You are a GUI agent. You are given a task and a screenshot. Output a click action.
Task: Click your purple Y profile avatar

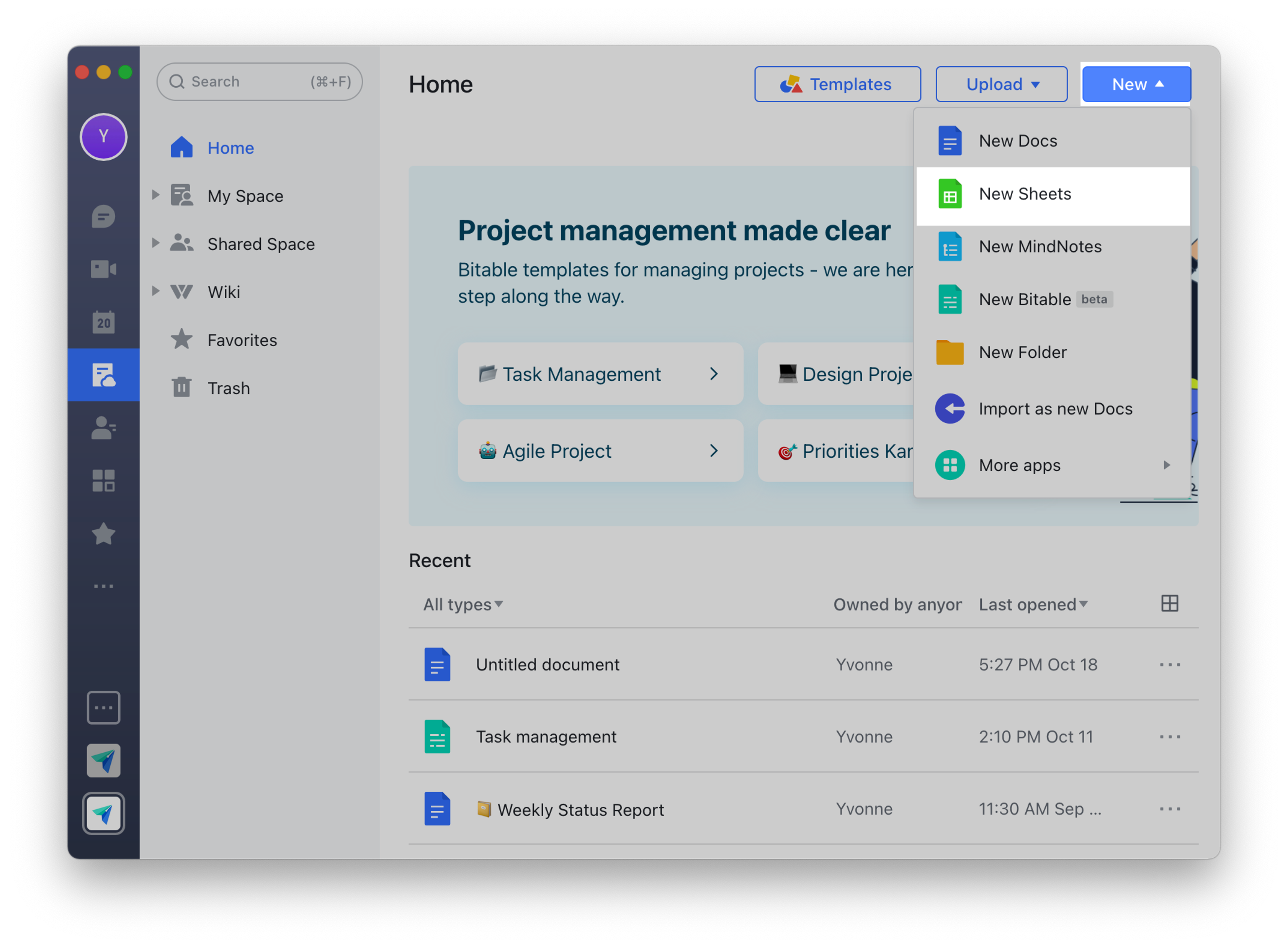click(103, 137)
